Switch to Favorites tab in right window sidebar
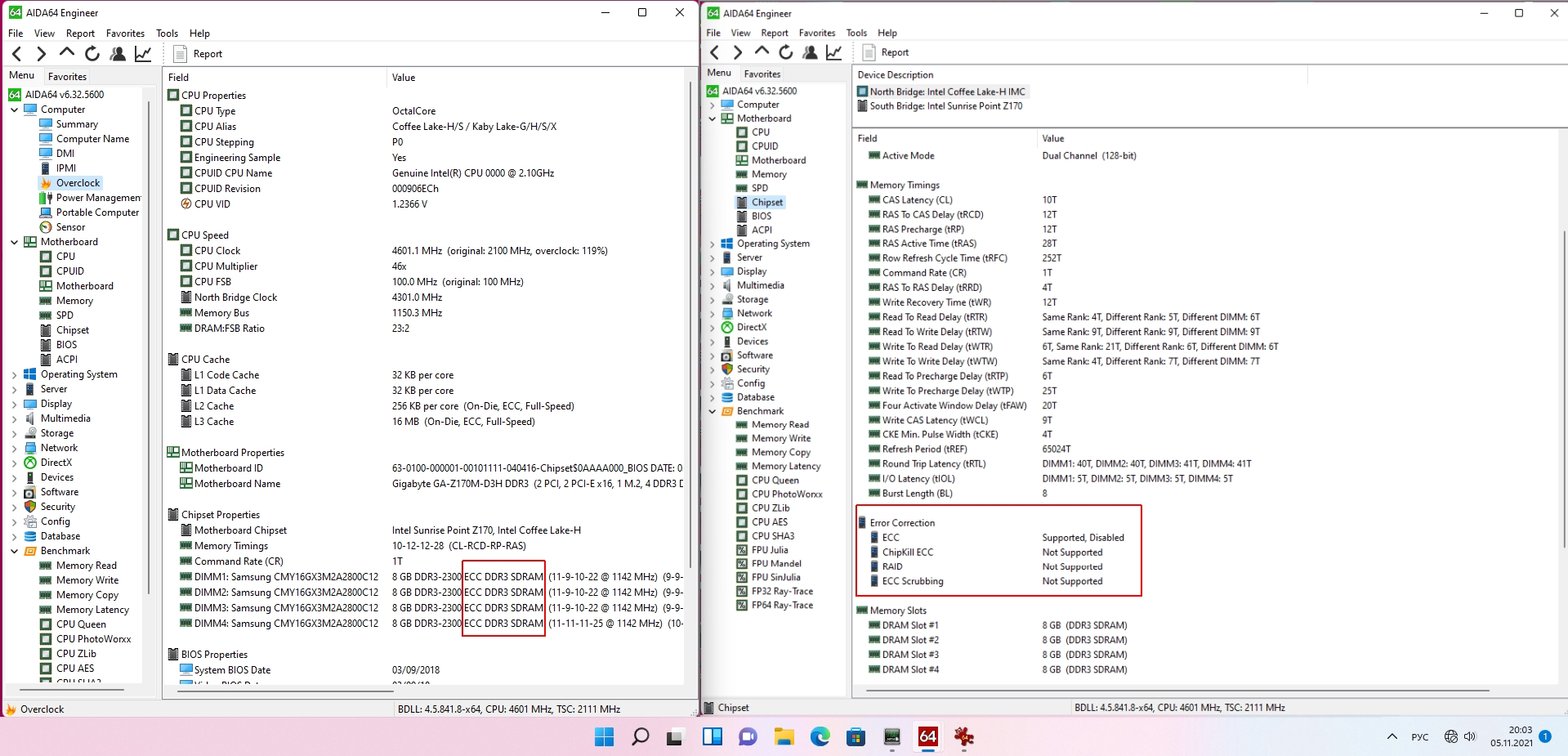 click(762, 74)
